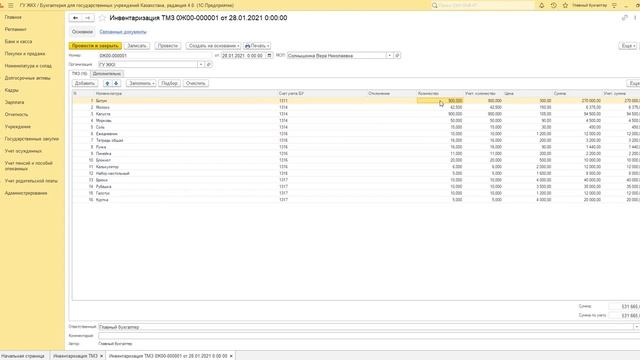Click the Добавить button
Image resolution: width=640 pixels, height=360 pixels.
tap(85, 83)
